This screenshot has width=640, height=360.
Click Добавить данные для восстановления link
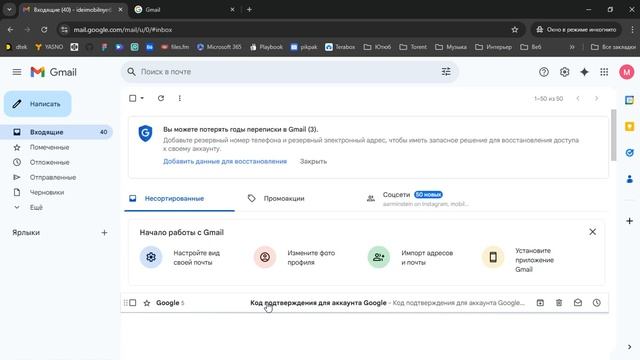click(x=225, y=162)
